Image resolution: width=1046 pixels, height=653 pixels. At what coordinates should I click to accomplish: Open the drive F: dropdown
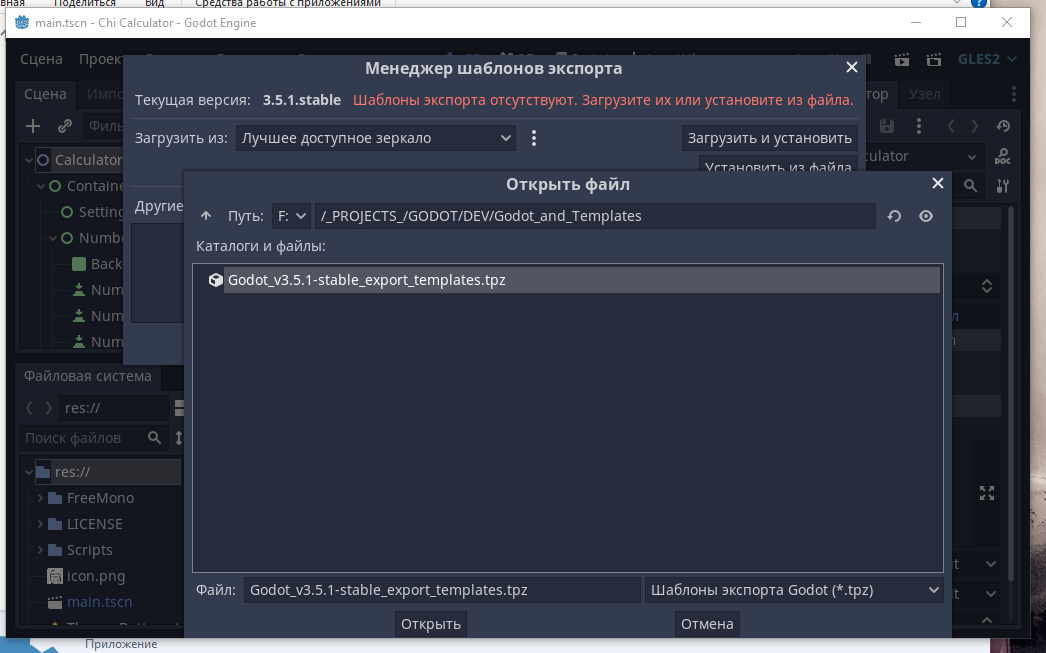pos(291,216)
